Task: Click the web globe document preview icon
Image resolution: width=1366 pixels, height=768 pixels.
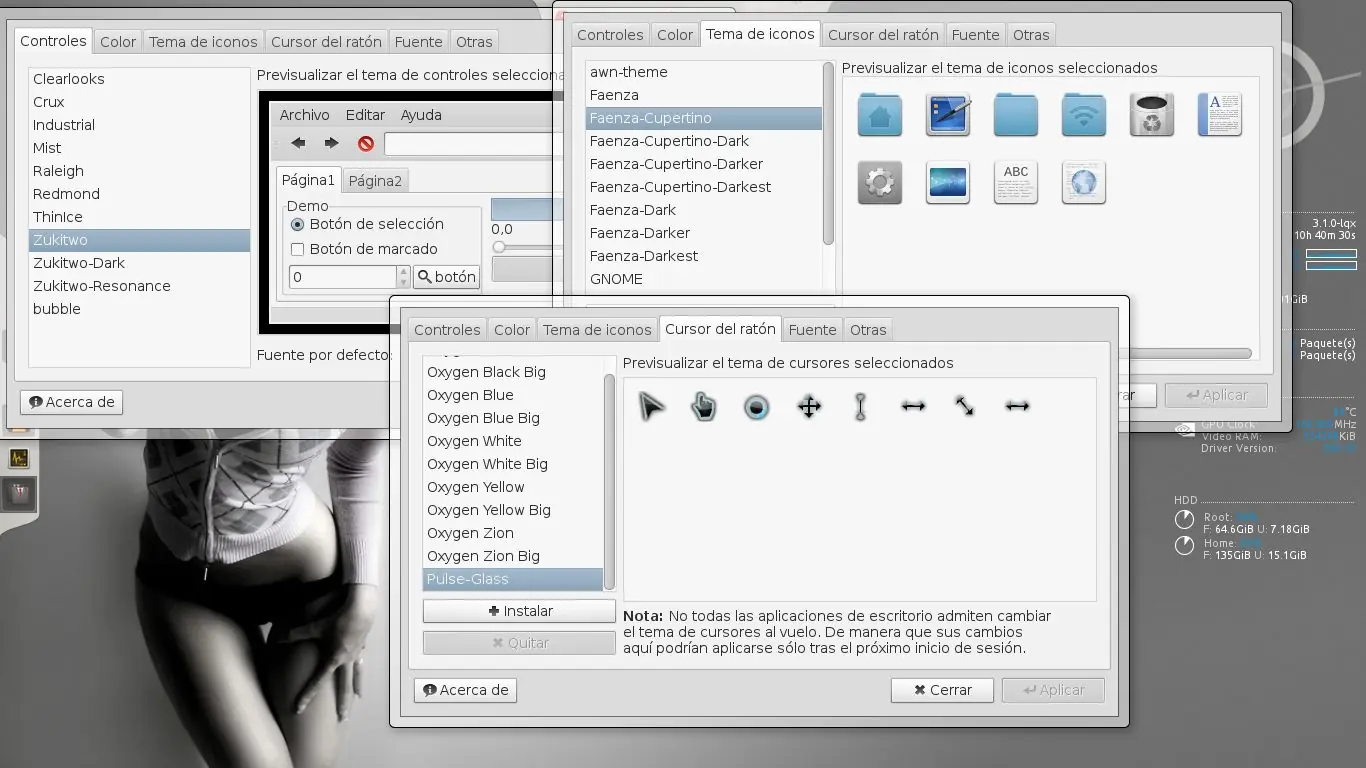Action: click(1084, 182)
